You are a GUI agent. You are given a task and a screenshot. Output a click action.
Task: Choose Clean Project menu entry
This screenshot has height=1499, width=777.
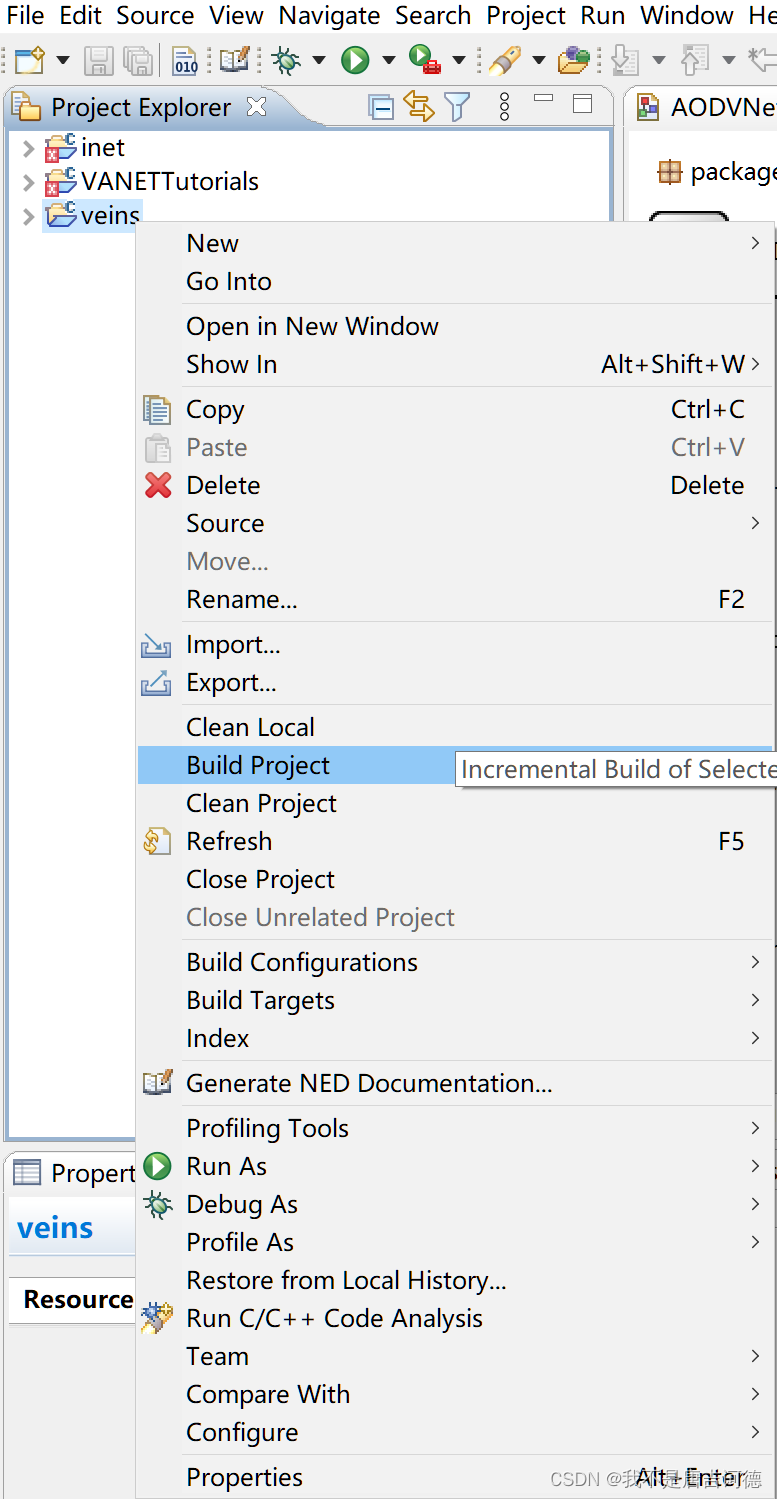(261, 803)
